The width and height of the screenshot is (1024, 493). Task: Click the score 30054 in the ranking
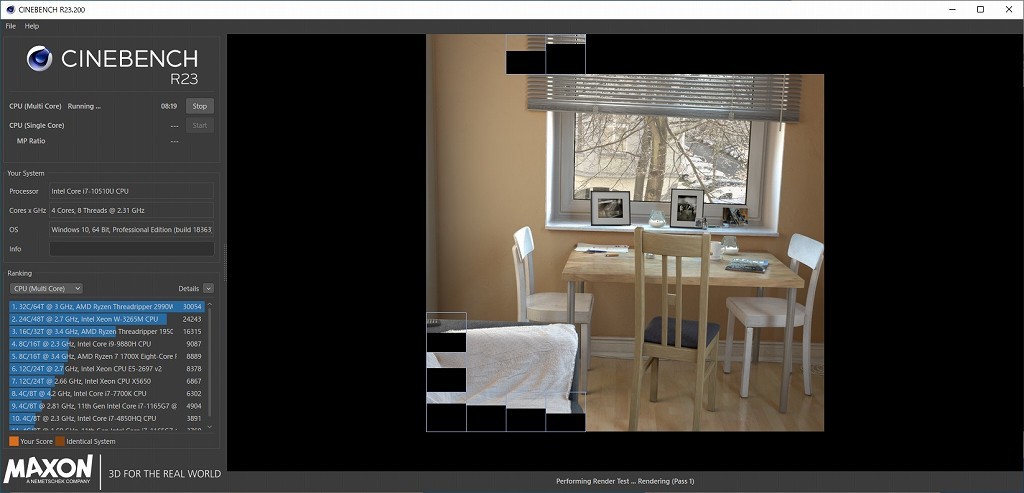(x=192, y=306)
